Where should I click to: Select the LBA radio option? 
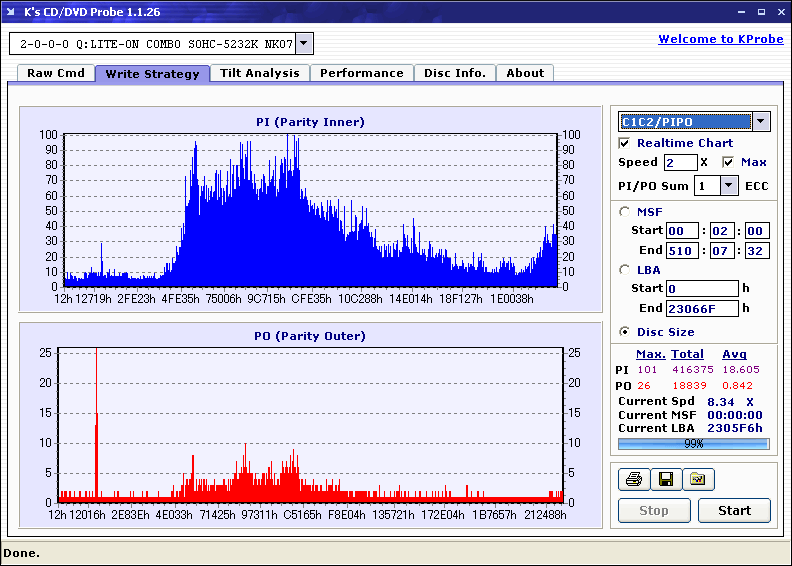coord(625,269)
